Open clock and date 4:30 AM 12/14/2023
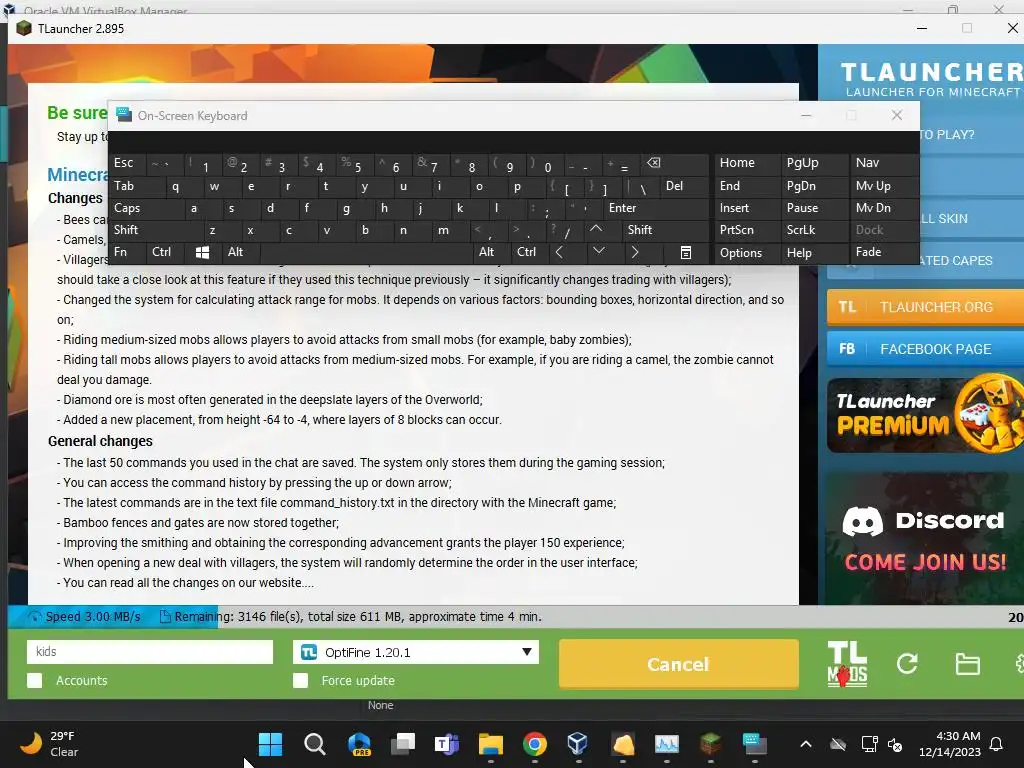 950,744
